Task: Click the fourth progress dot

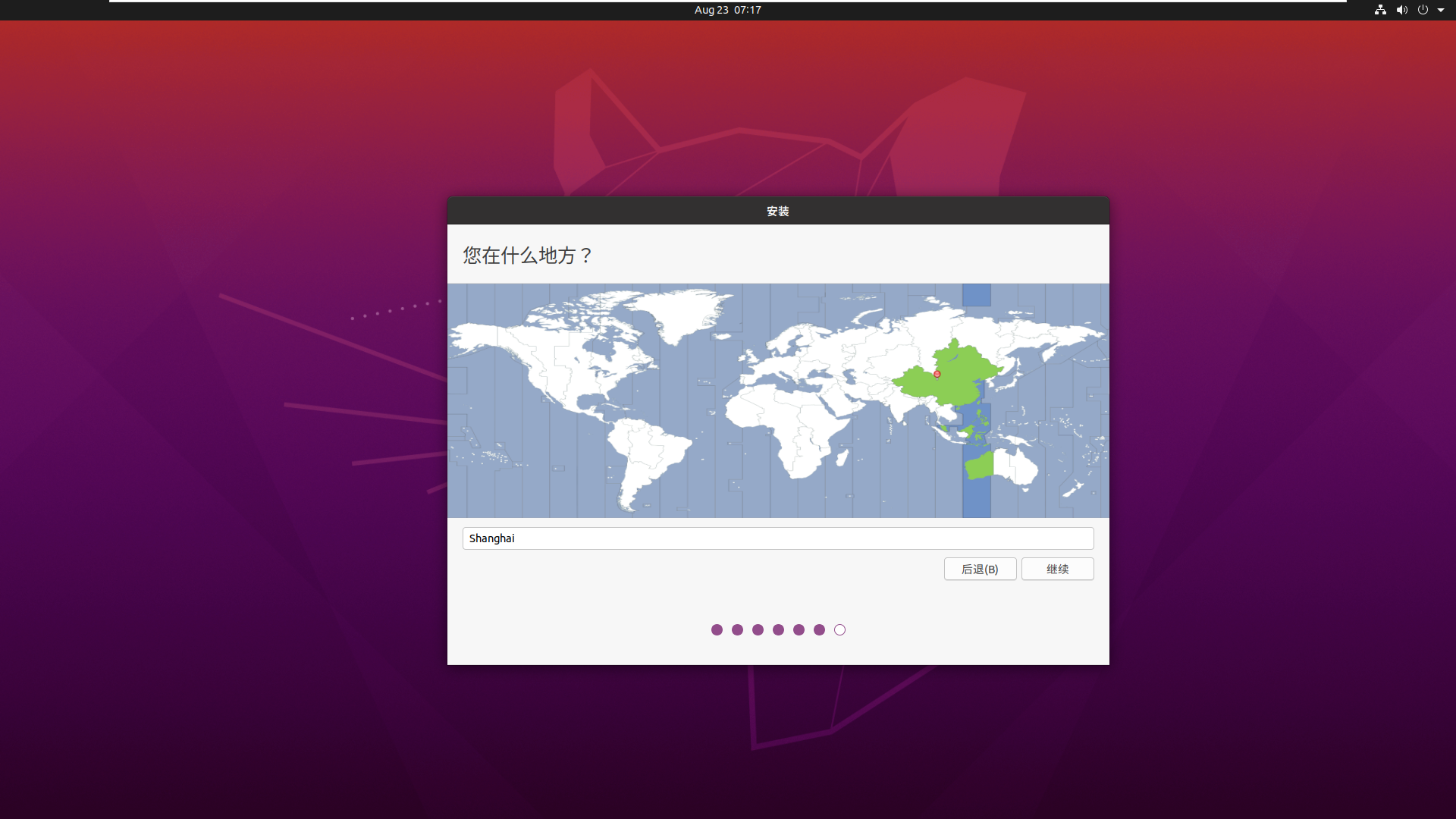Action: pyautogui.click(x=778, y=630)
